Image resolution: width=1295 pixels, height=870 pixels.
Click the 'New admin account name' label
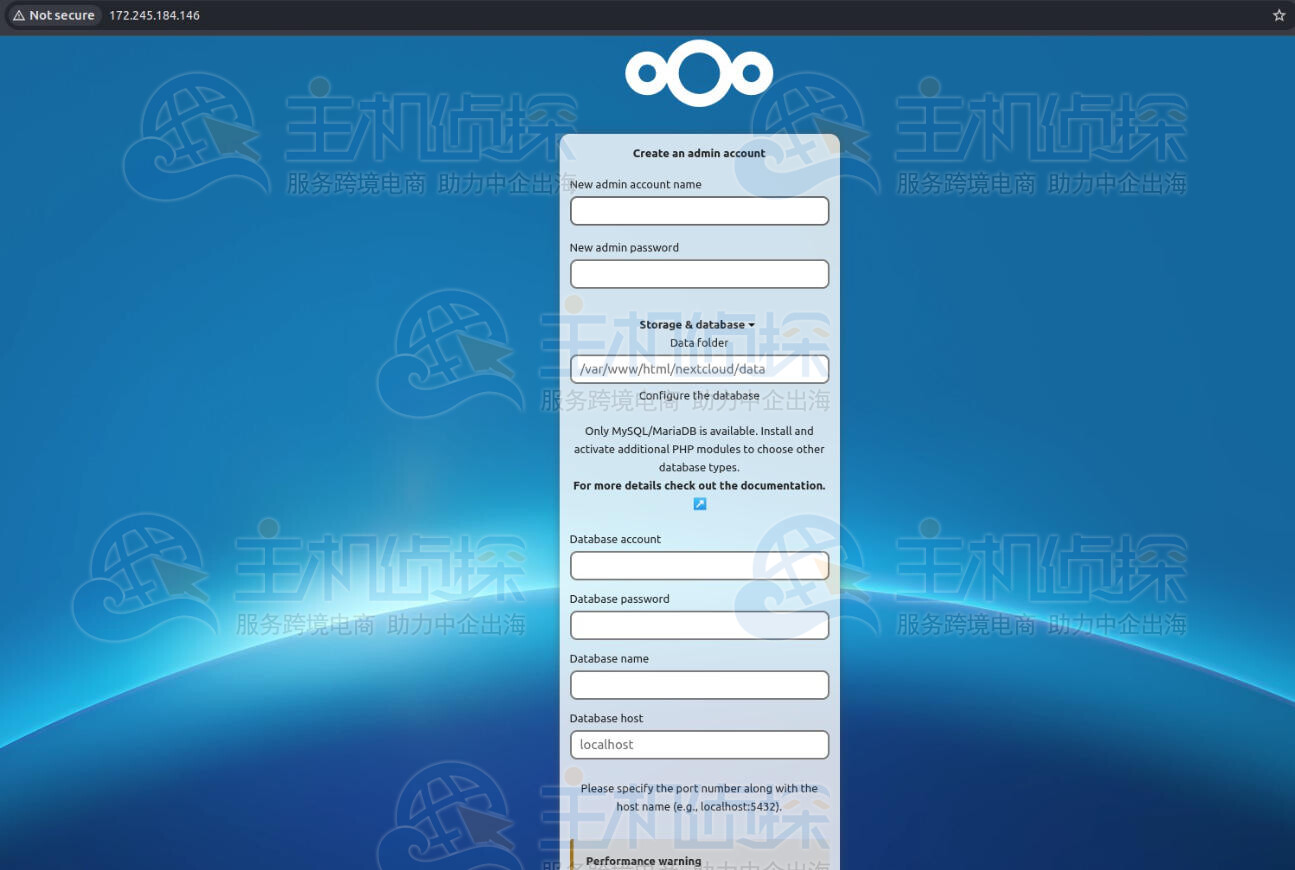[635, 184]
